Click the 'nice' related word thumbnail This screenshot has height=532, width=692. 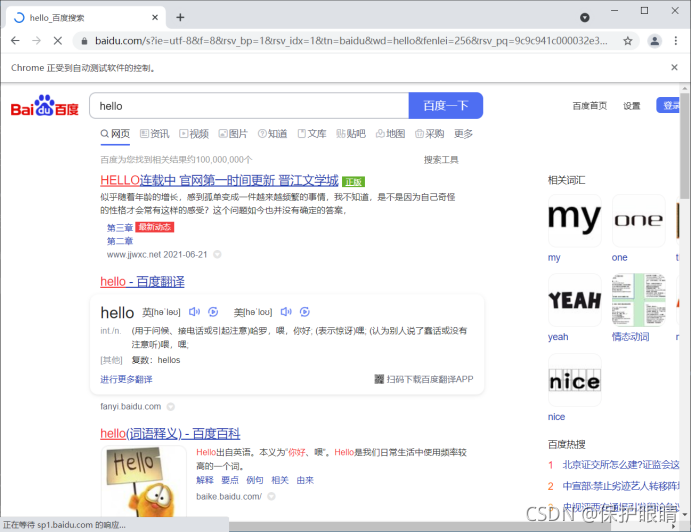tap(575, 380)
